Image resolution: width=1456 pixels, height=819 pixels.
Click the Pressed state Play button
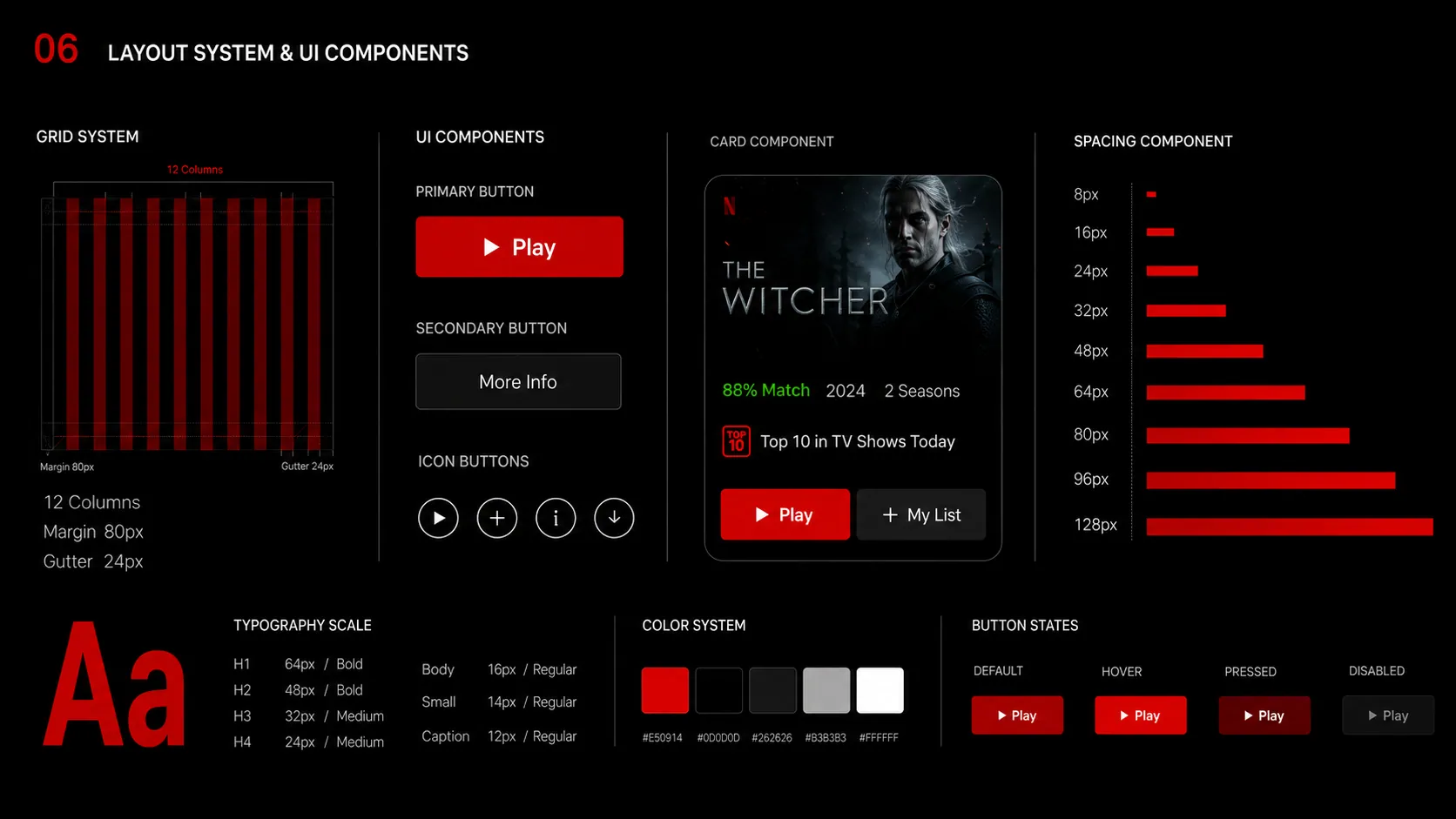[x=1264, y=715]
